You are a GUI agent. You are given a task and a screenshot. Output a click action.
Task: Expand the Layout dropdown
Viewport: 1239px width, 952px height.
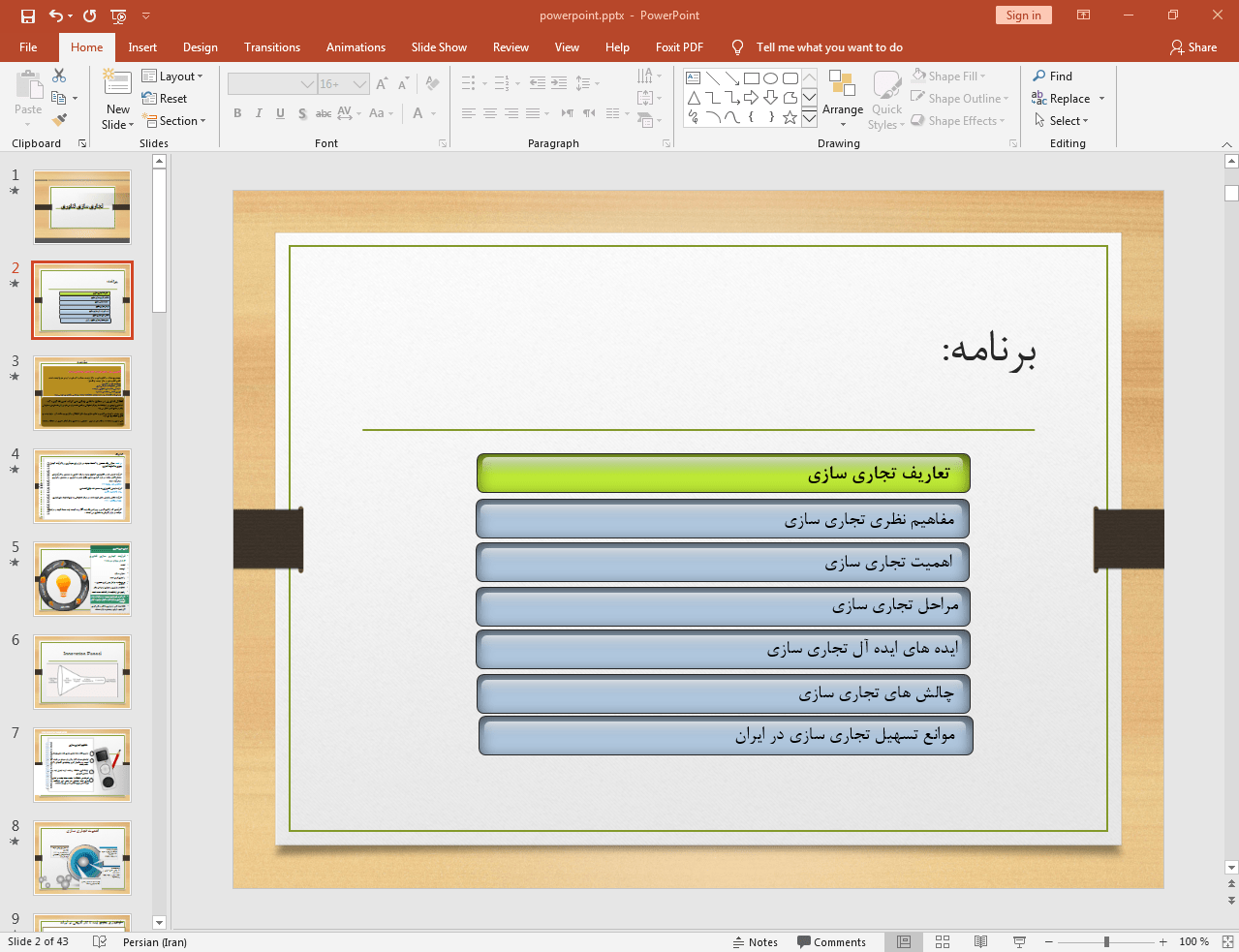pos(172,77)
